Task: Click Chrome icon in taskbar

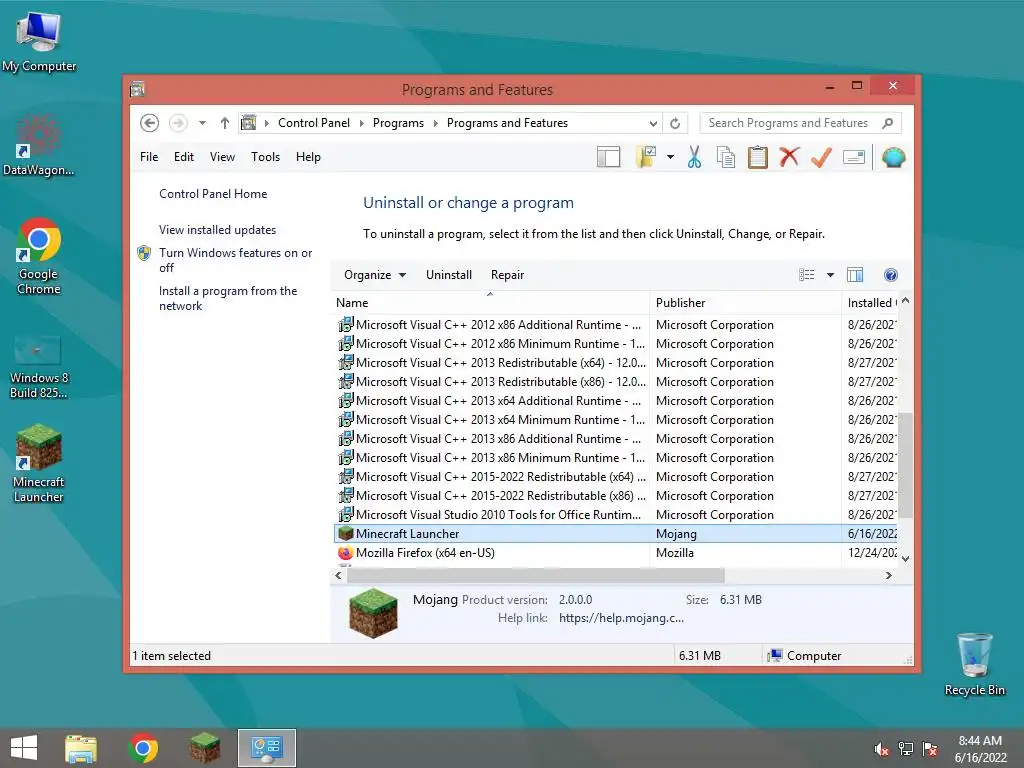Action: pyautogui.click(x=143, y=748)
